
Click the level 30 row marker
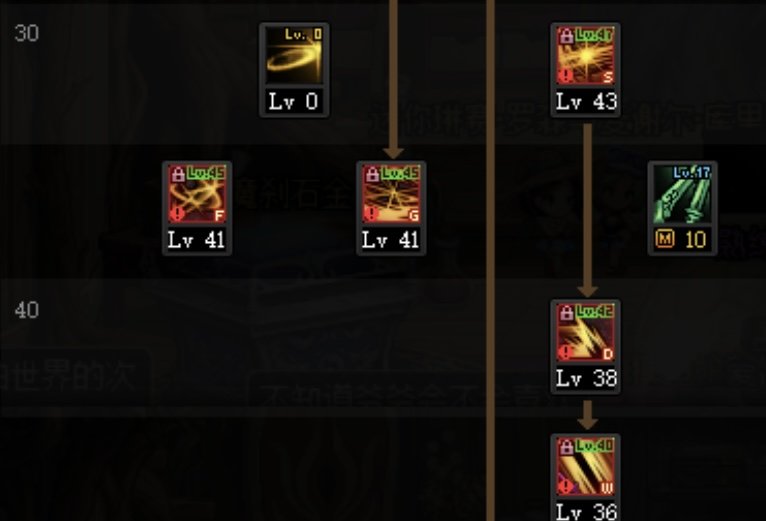pyautogui.click(x=26, y=33)
